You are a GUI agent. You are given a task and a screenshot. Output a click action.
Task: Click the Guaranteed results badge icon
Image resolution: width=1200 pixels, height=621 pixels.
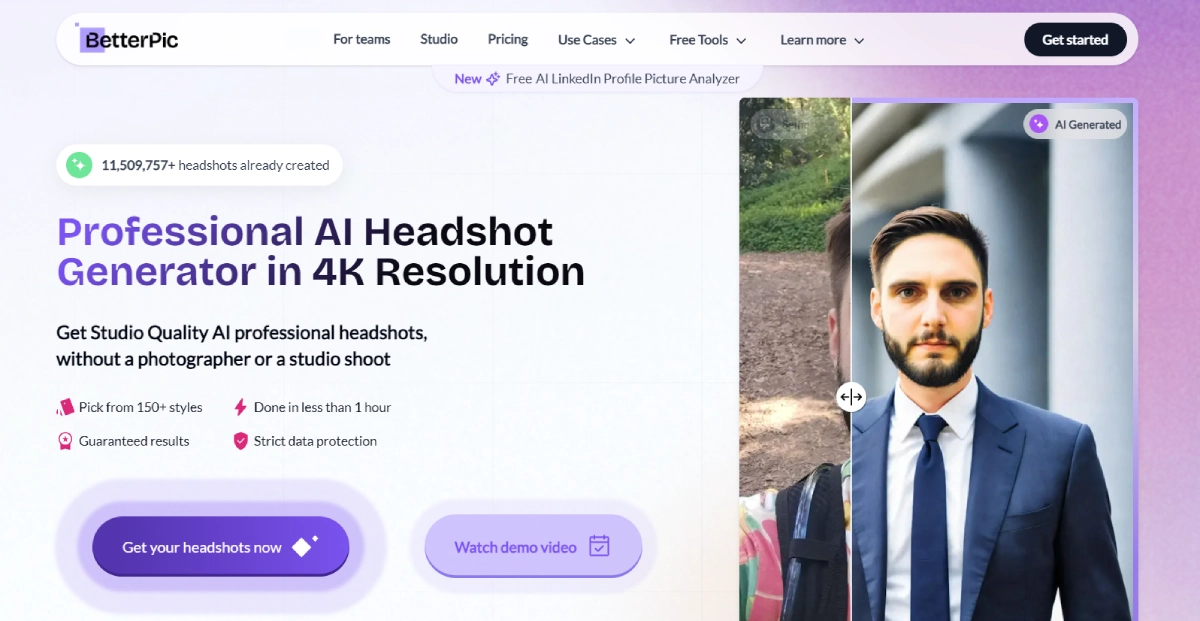66,441
